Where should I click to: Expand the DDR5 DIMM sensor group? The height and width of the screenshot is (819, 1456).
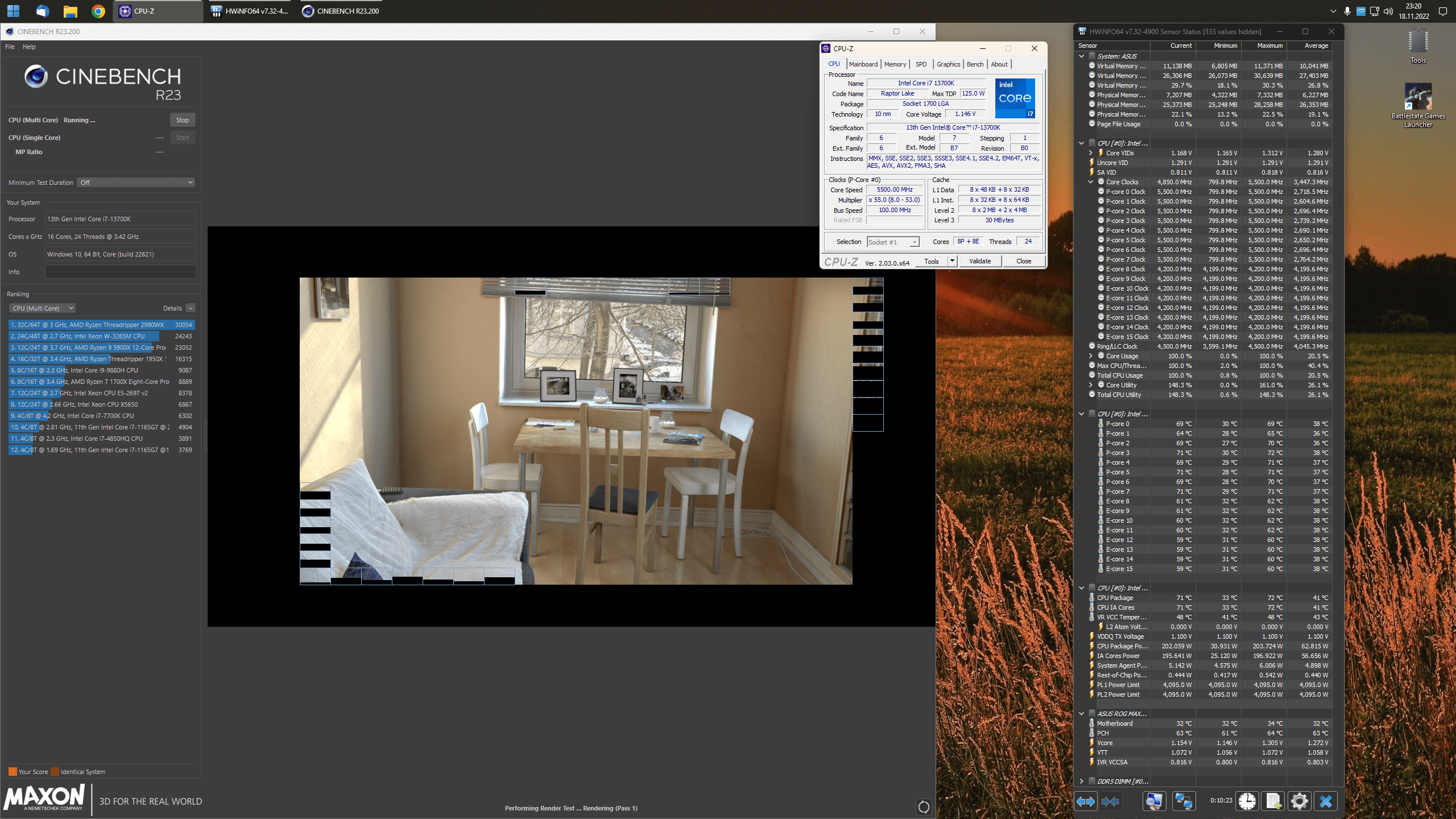point(1081,781)
